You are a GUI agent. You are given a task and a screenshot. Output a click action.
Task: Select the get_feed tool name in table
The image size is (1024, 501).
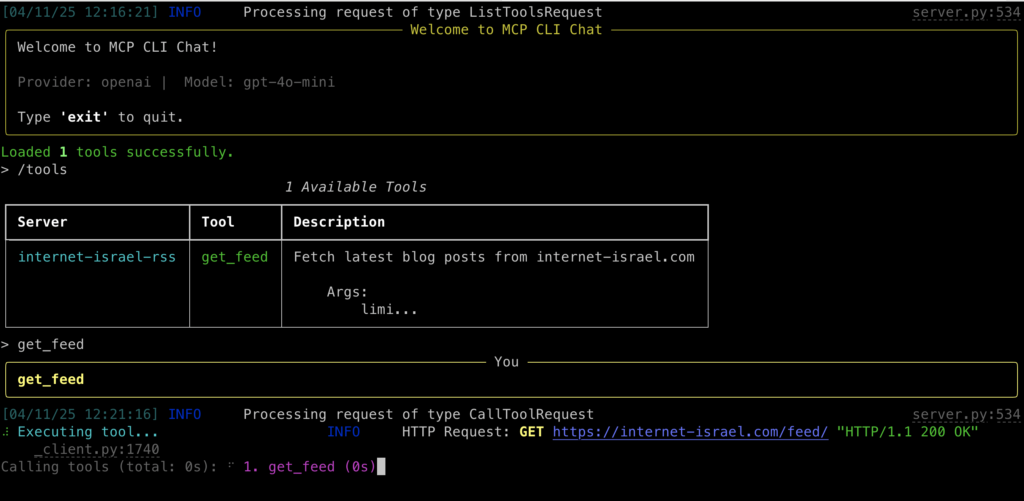coord(234,257)
